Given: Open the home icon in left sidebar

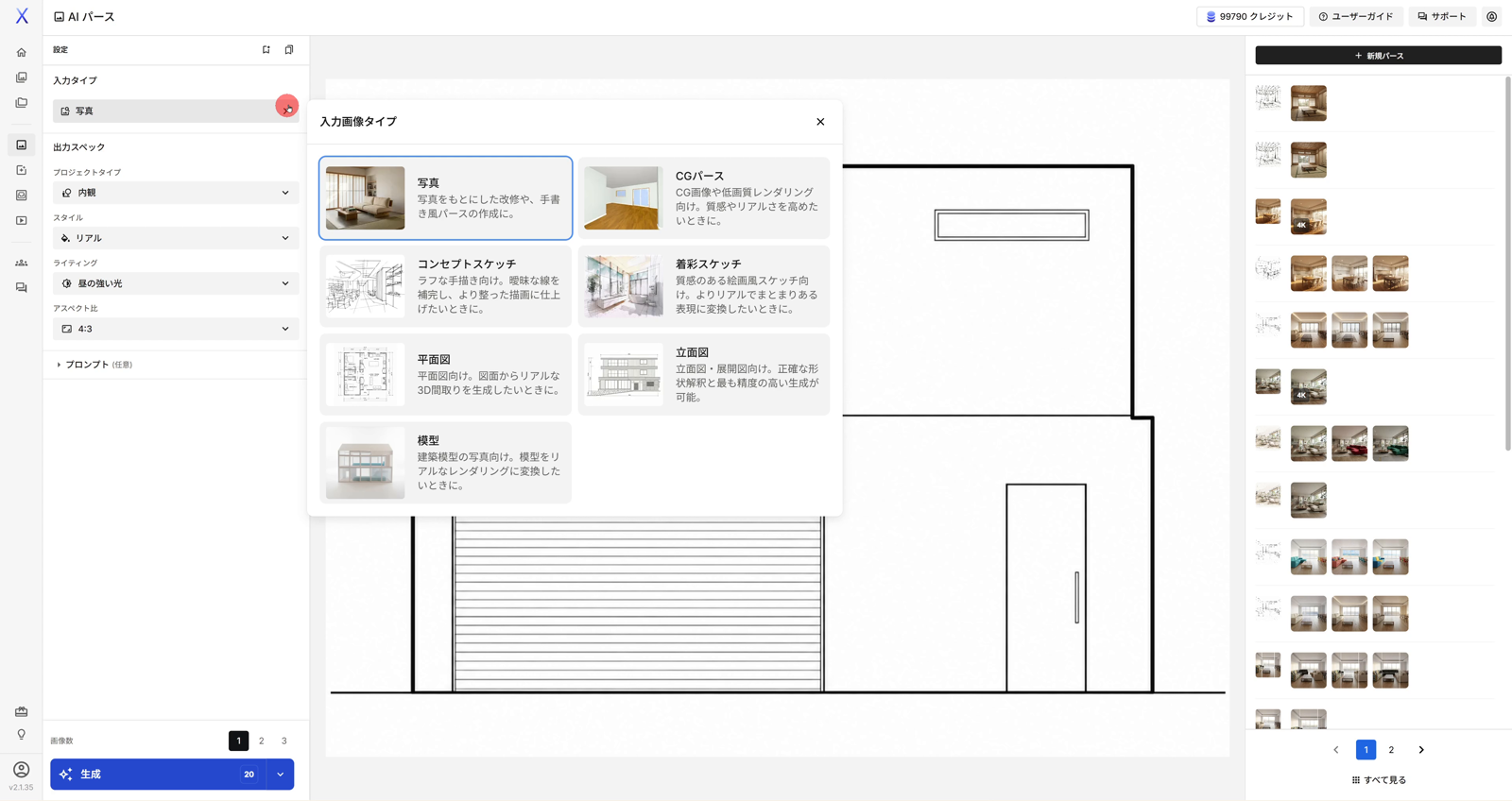Looking at the screenshot, I should (21, 53).
